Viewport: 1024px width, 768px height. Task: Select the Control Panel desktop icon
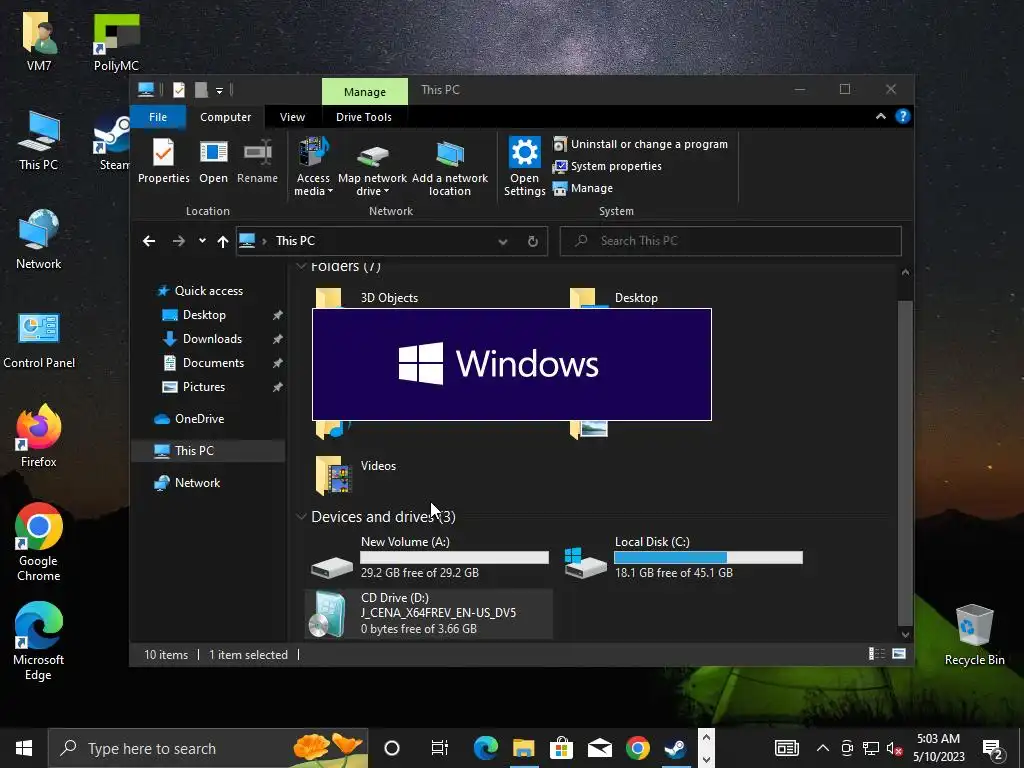[39, 340]
